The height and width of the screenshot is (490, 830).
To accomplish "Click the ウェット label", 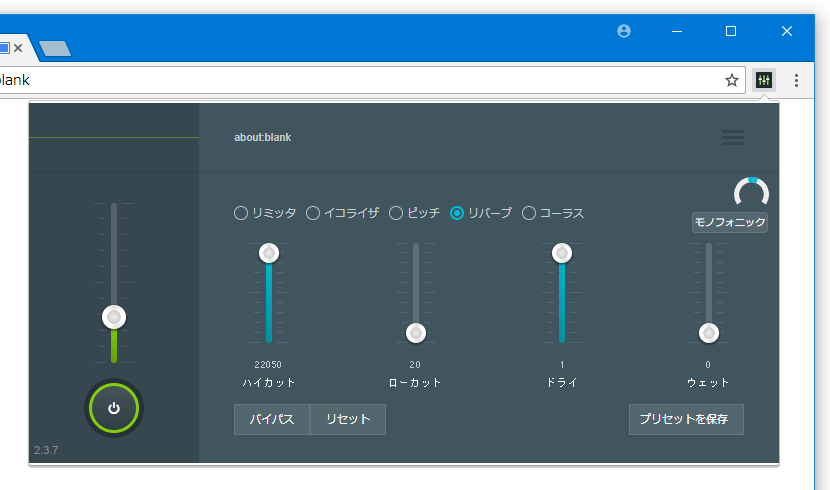I will pos(708,383).
